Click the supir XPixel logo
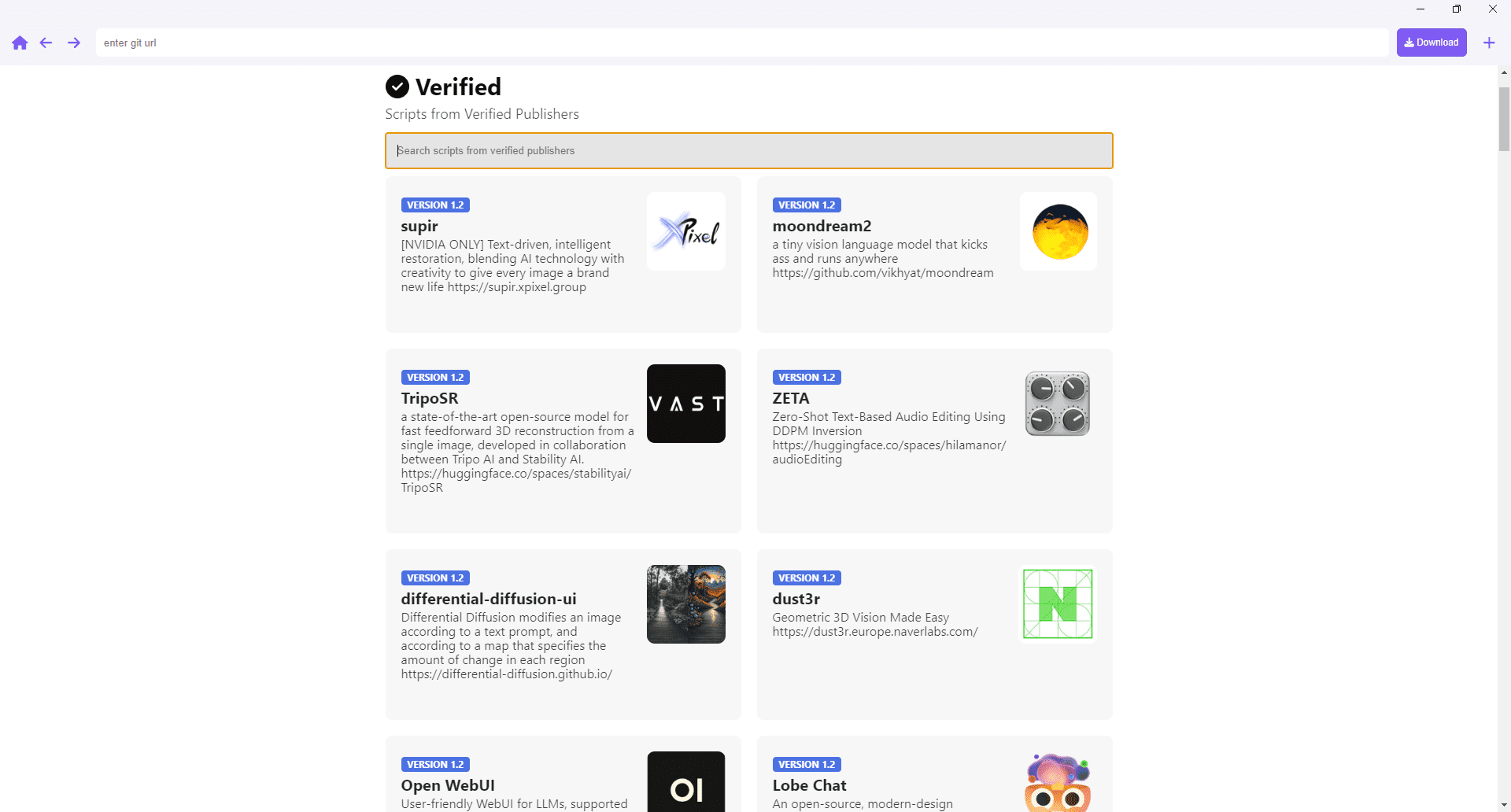Screen dimensions: 1511x812 686,231
